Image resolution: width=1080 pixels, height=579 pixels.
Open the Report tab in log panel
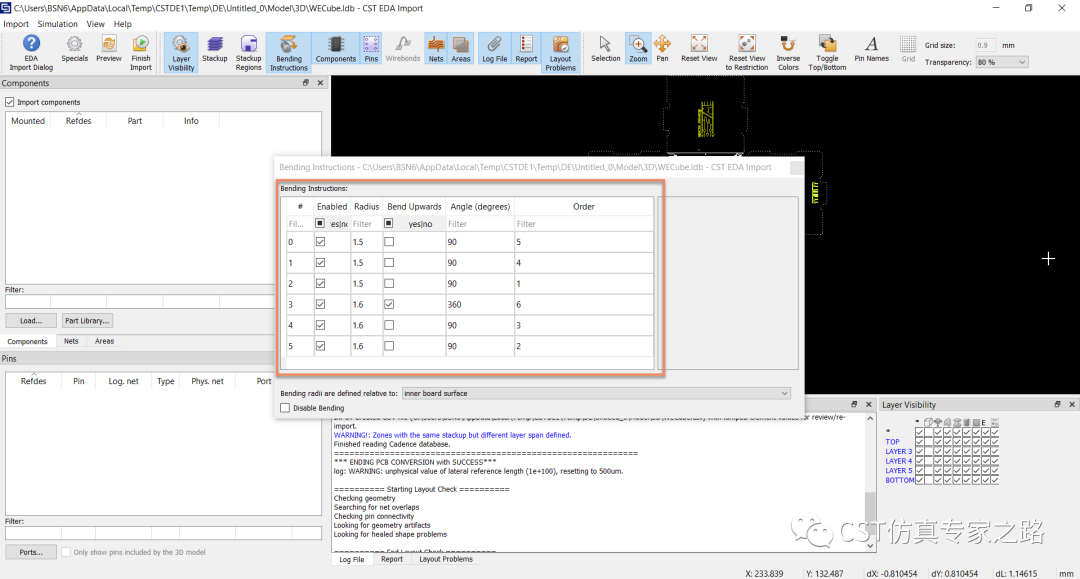click(x=392, y=559)
